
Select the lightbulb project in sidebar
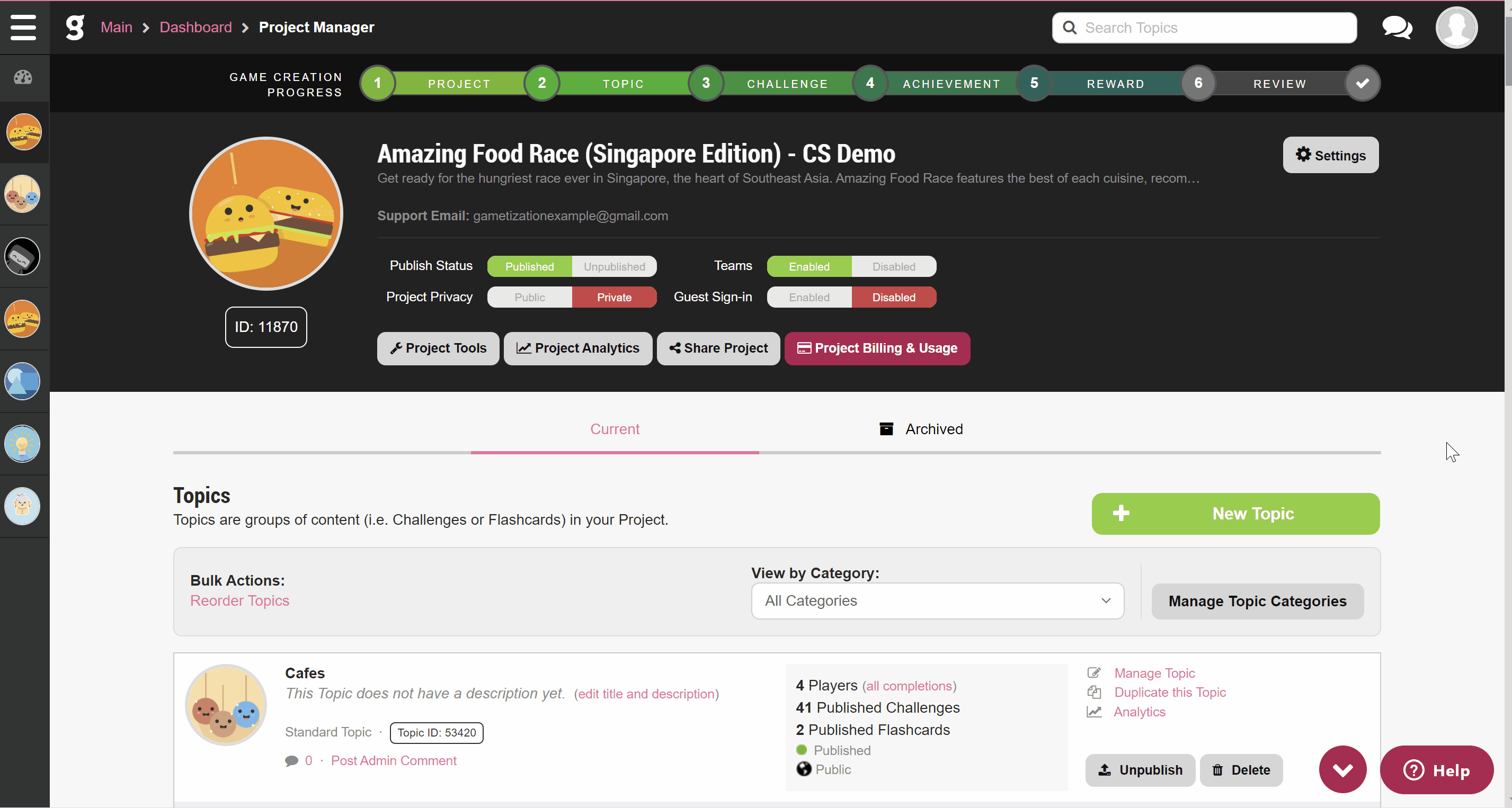23,444
